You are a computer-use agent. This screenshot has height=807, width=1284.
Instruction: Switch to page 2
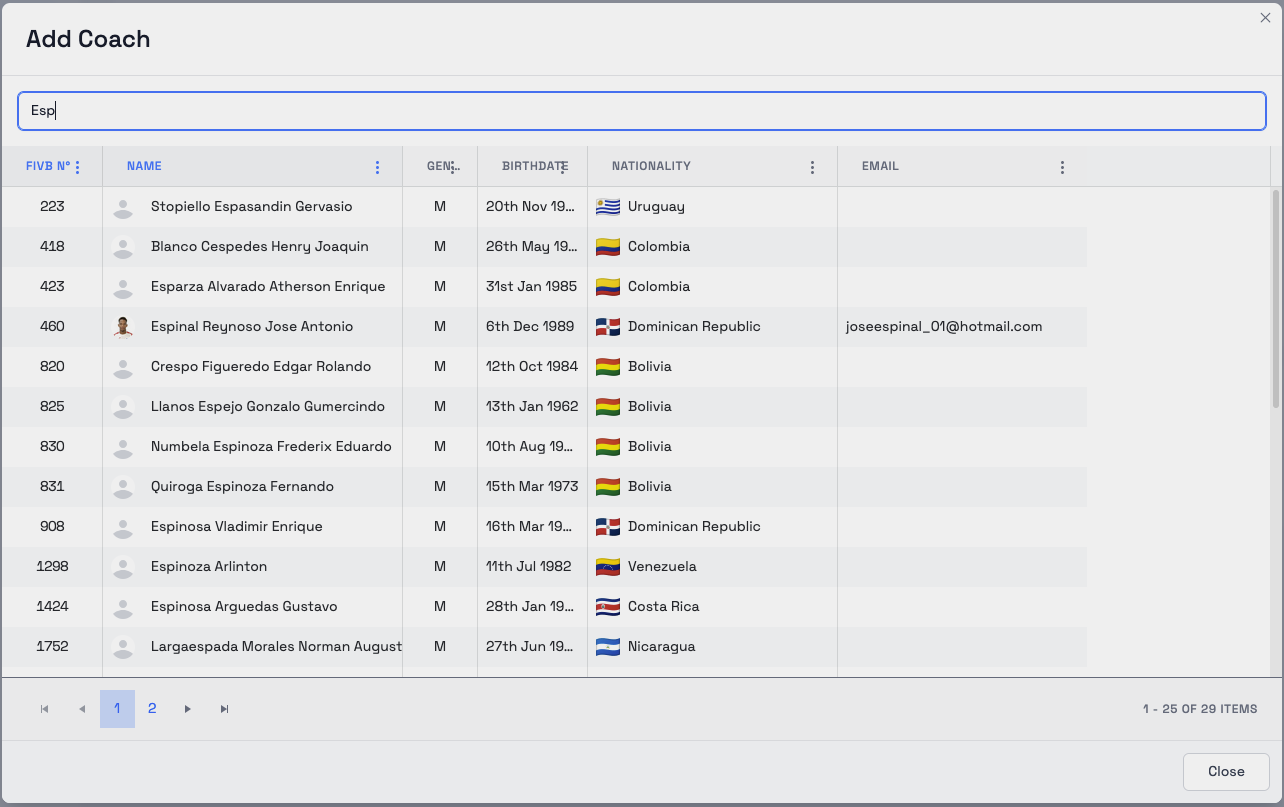(152, 709)
